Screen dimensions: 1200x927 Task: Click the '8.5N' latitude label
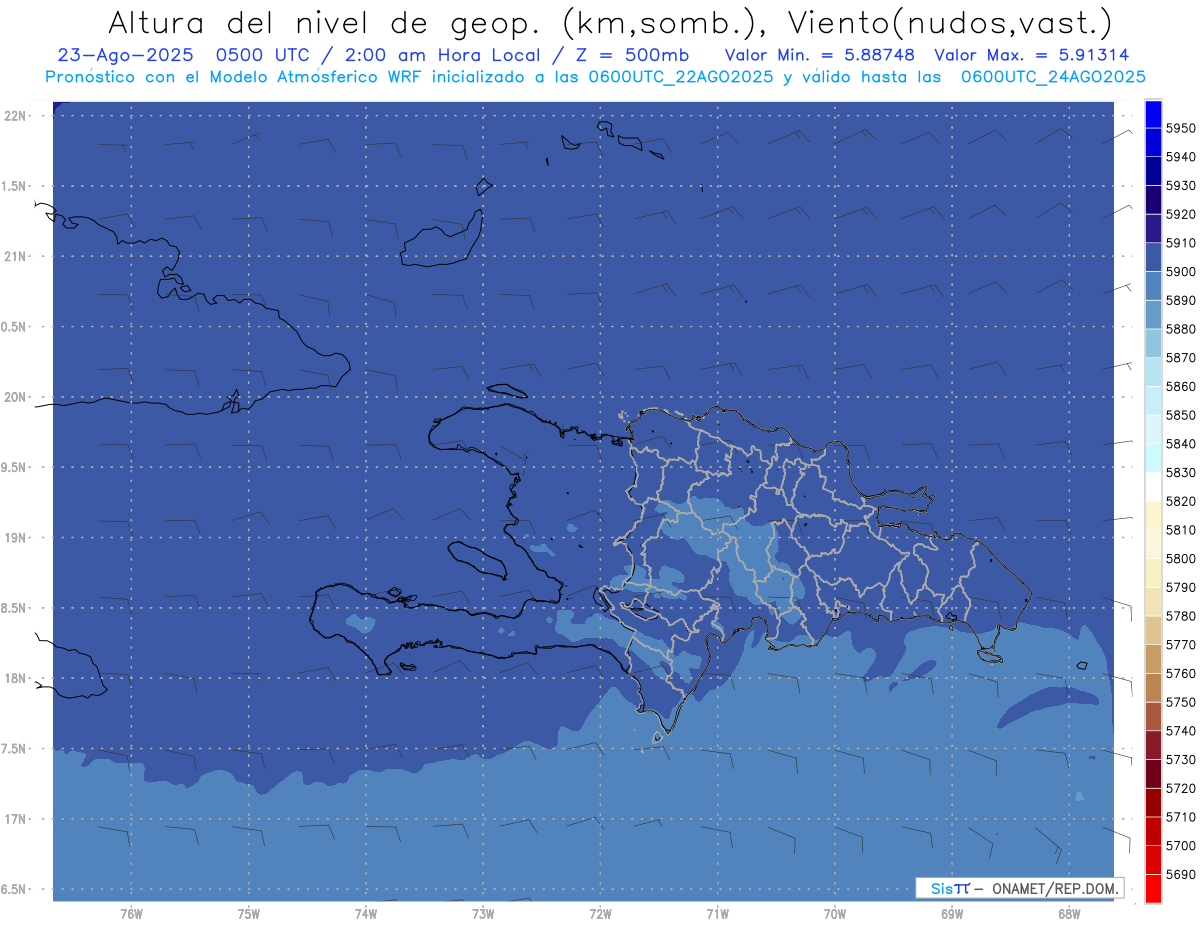(14, 608)
